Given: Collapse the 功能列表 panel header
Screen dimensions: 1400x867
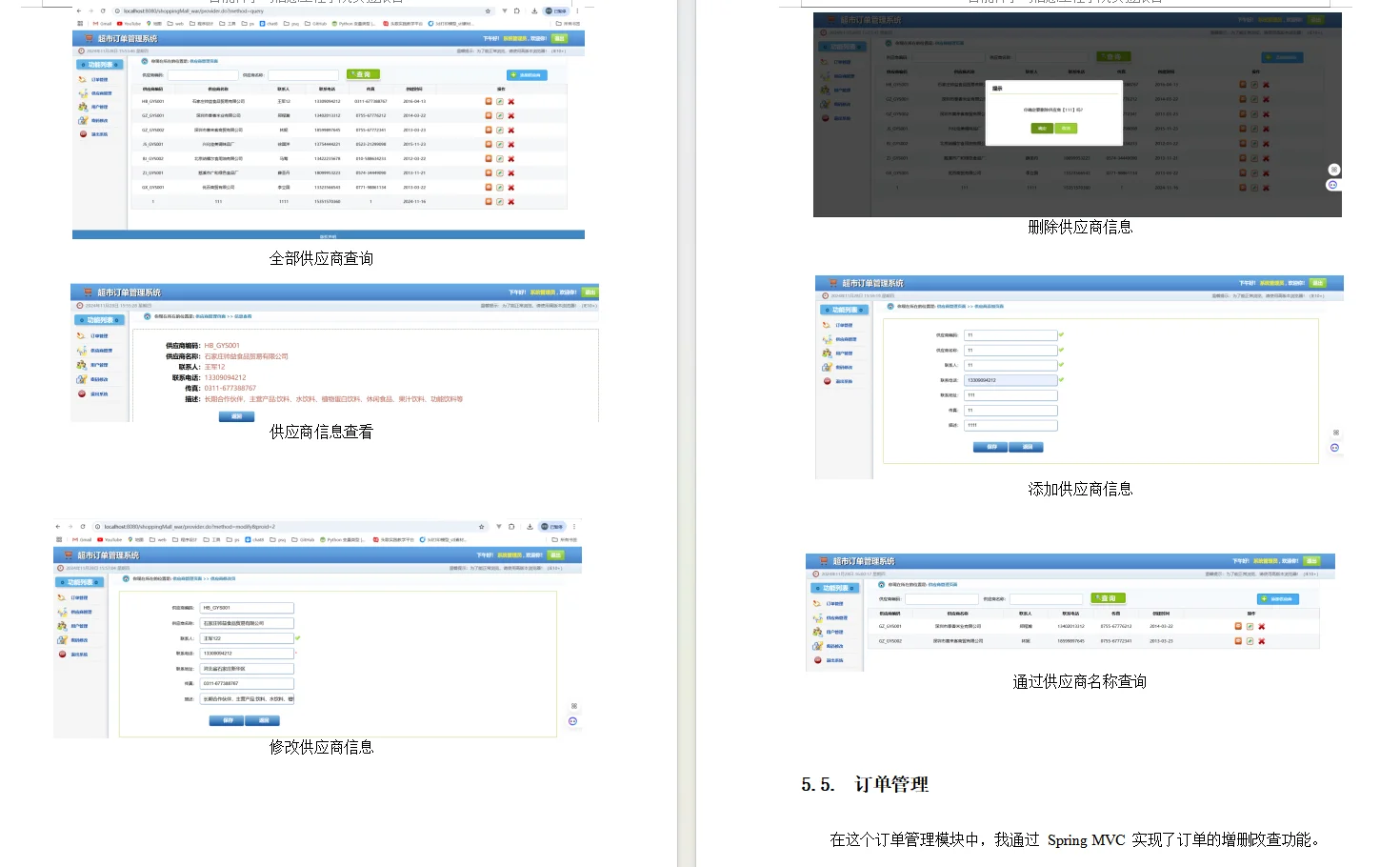Looking at the screenshot, I should point(99,64).
